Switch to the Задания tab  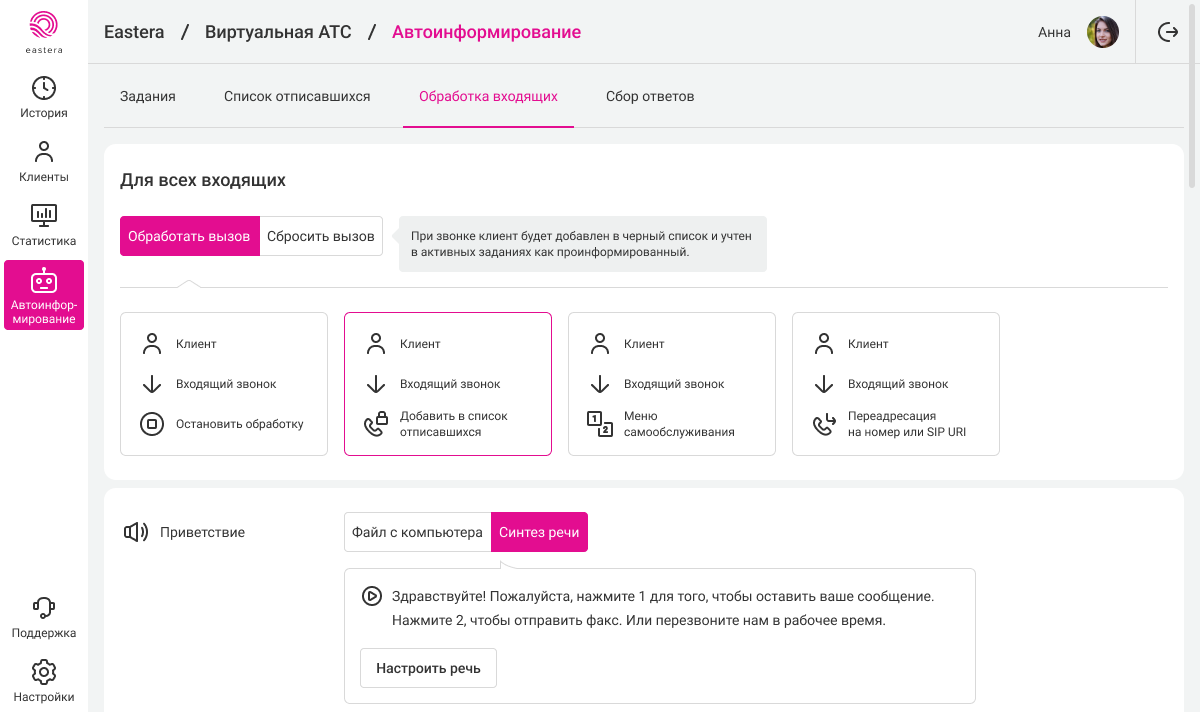point(148,97)
